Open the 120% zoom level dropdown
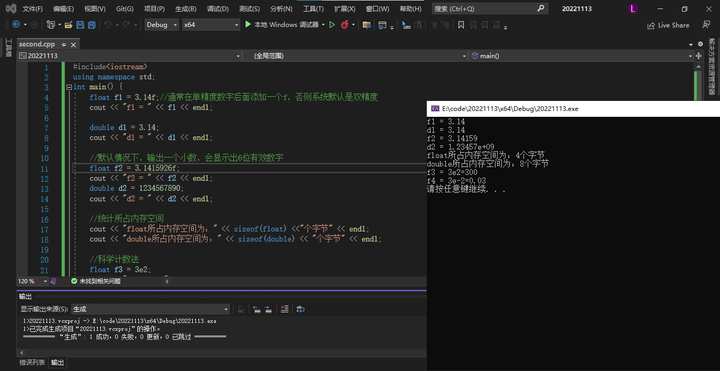Screen dimensions: 720x371 coord(33,281)
